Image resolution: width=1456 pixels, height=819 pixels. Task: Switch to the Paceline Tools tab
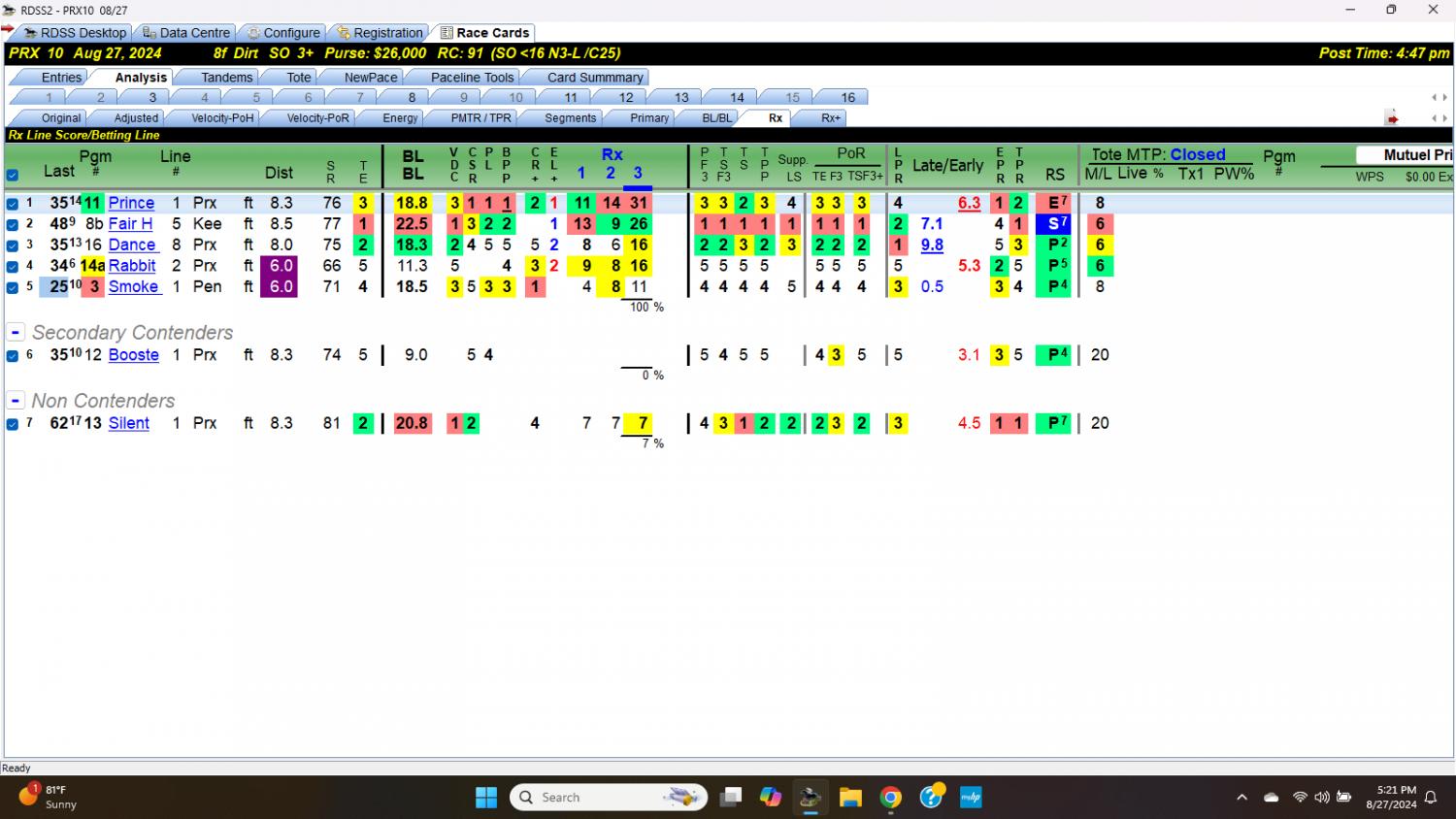click(472, 78)
